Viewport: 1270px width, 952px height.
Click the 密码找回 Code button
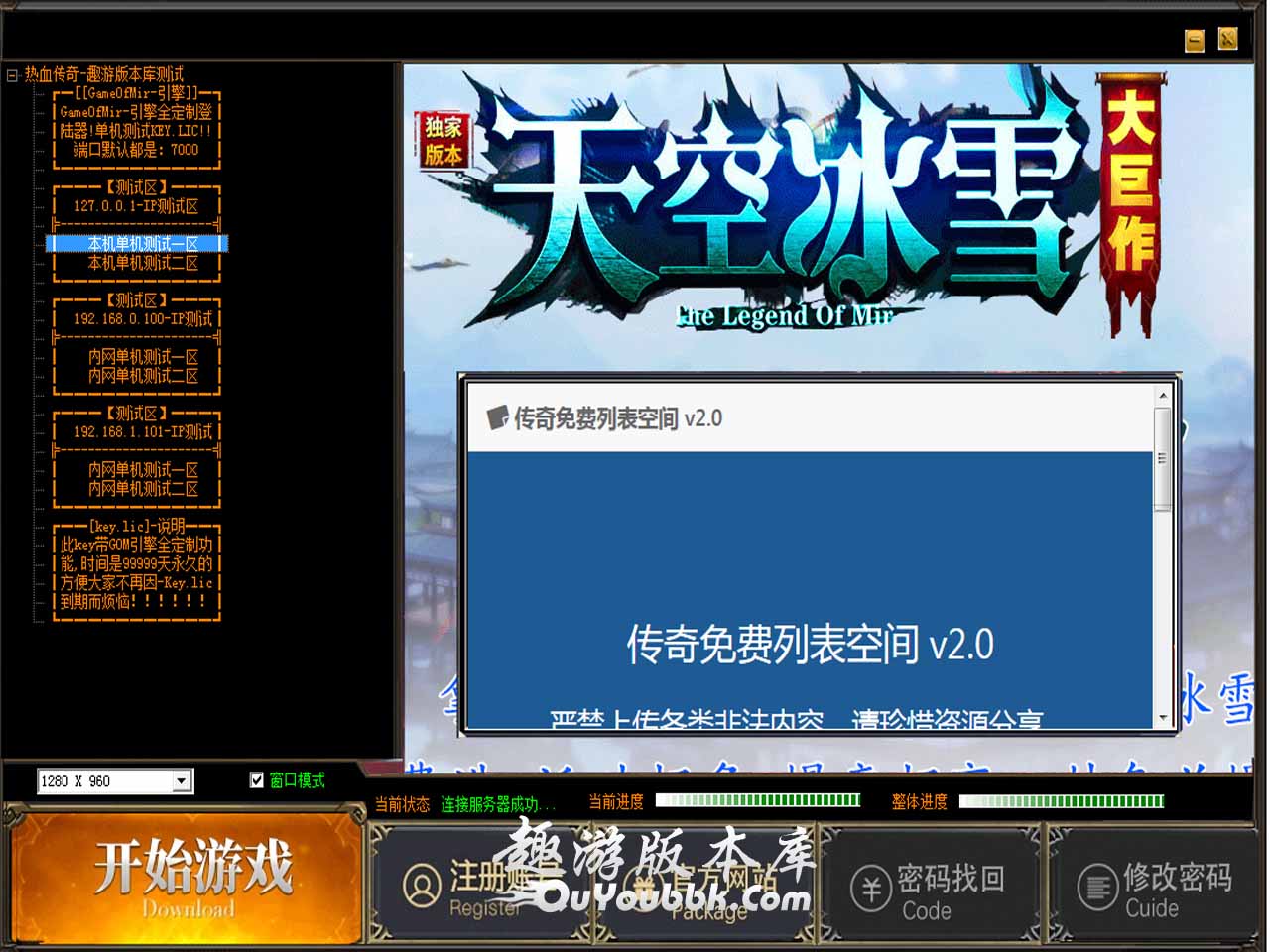929,886
